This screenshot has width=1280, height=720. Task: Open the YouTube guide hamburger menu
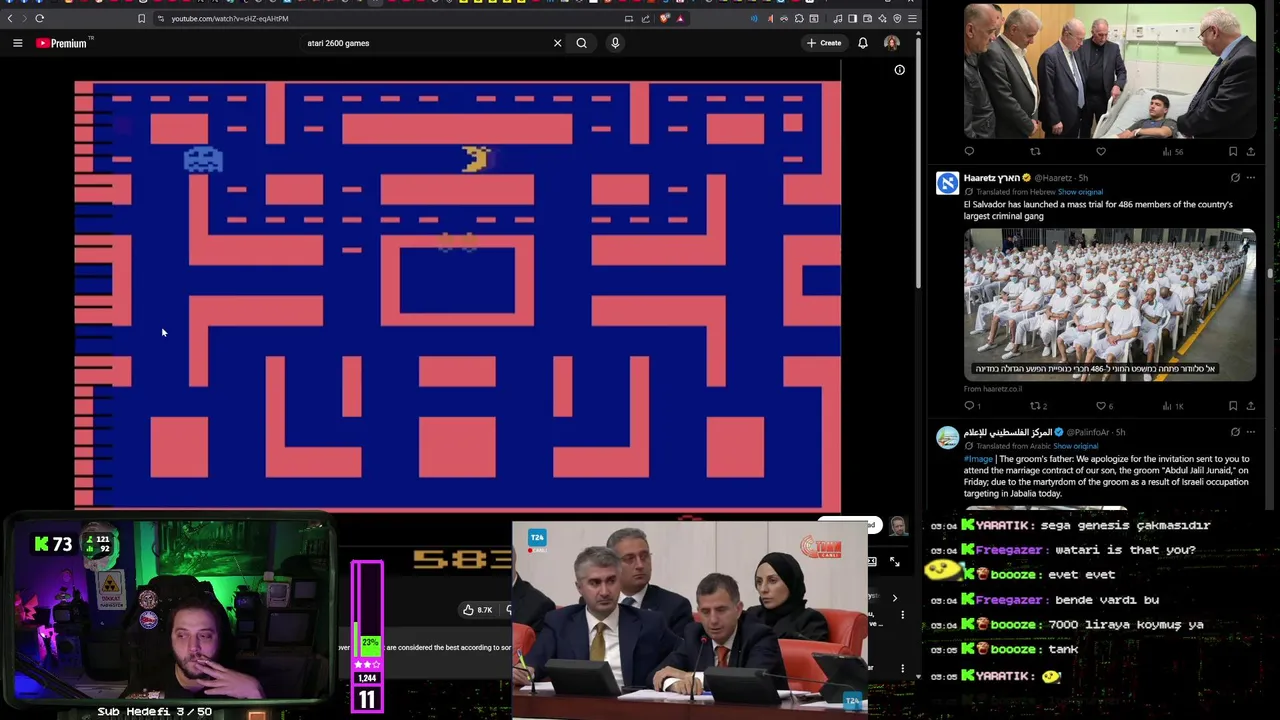[x=17, y=43]
